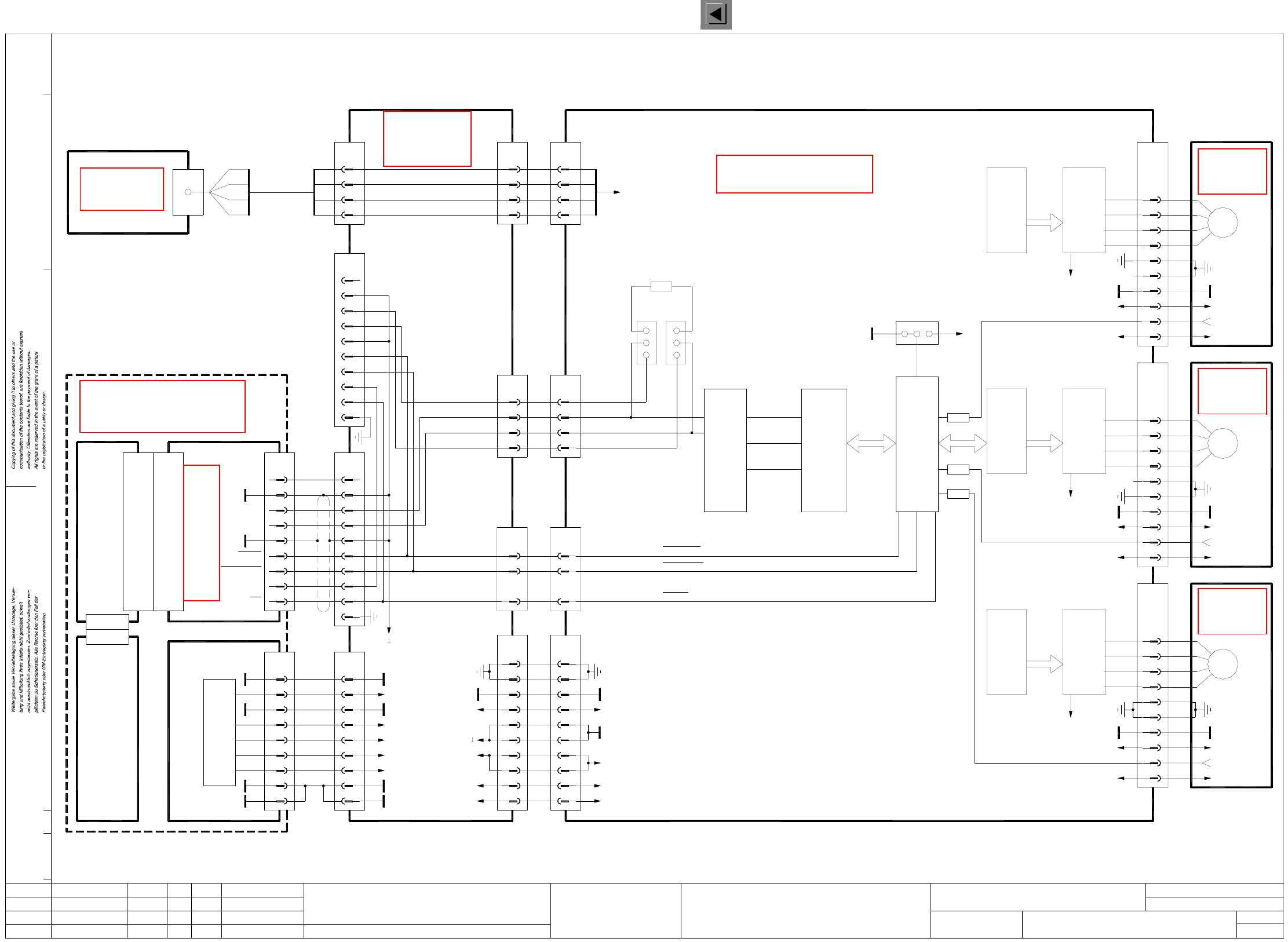Open red box in middle-right motor block
Viewport: 1288px width, 942px height.
[1232, 391]
